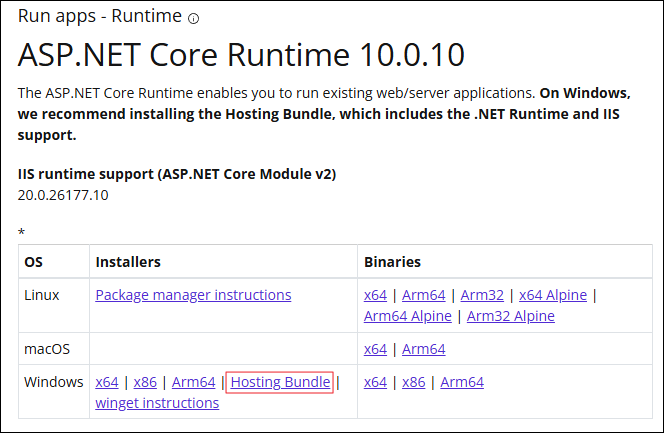Select version number 20.0.26177.10

63,195
